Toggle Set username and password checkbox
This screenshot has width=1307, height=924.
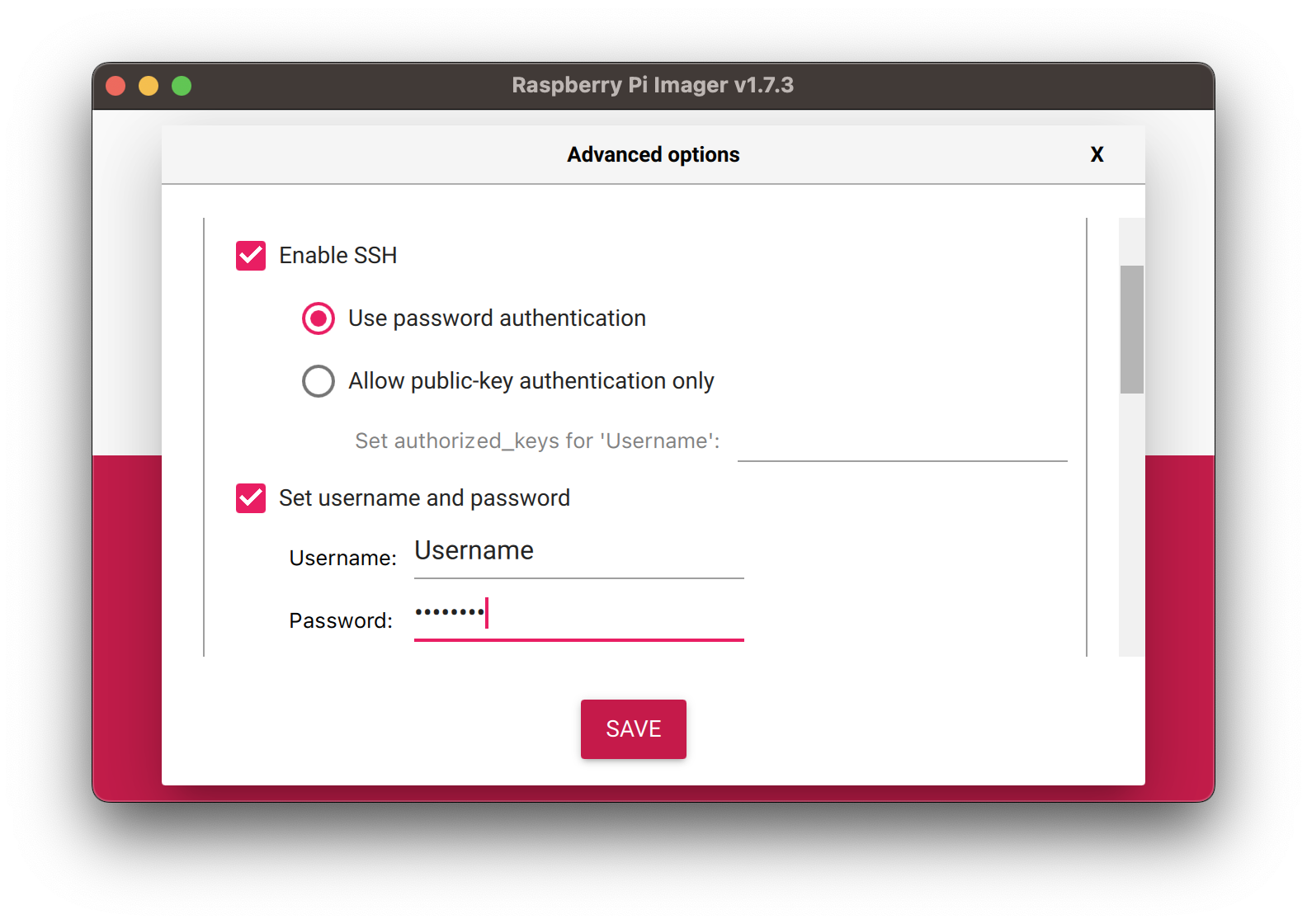click(251, 498)
